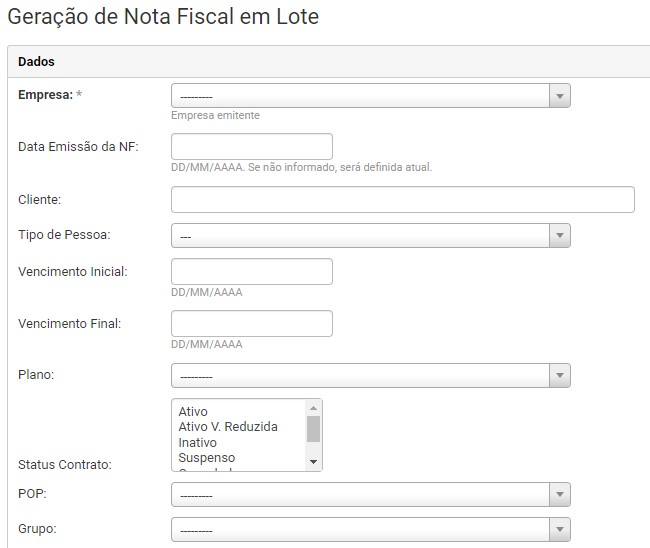Open the POP dropdown

[361, 495]
